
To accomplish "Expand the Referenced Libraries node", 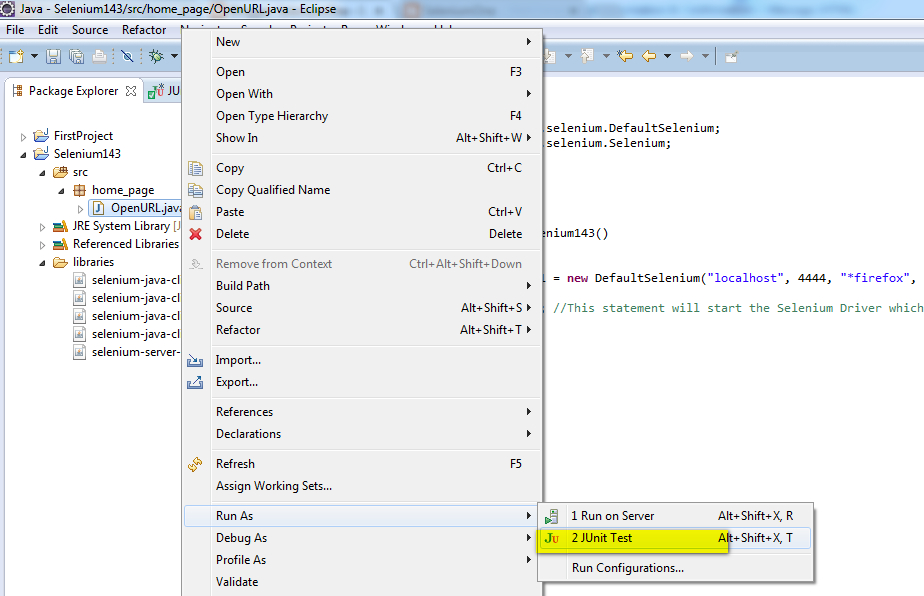I will tap(42, 245).
